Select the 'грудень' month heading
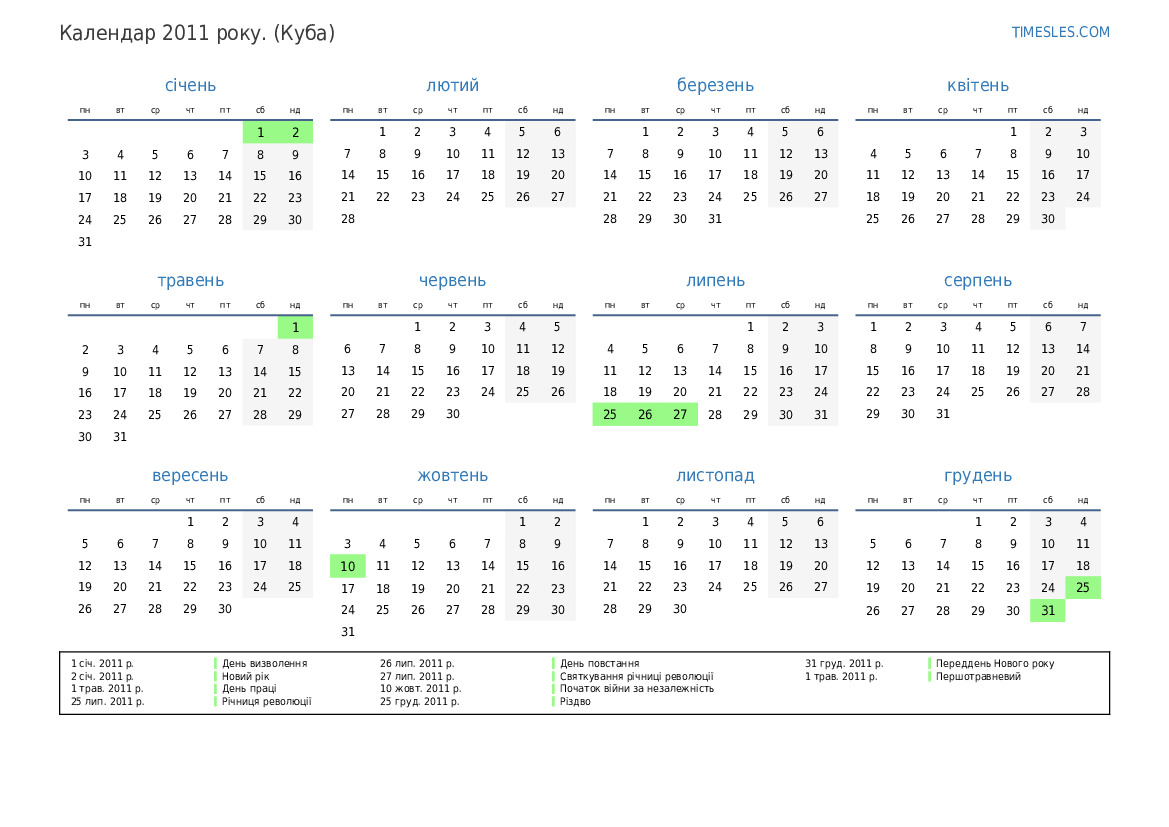1169x827 pixels. [x=977, y=476]
